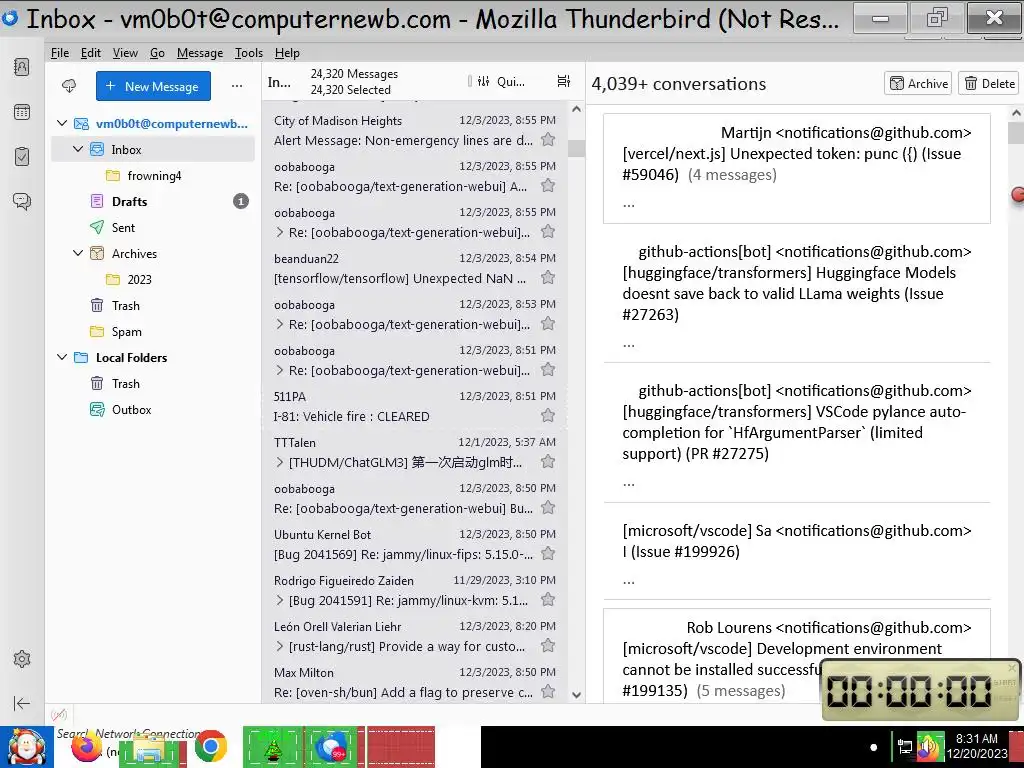This screenshot has width=1024, height=768.
Task: Open the 2023 archive folder
Action: [x=153, y=280]
